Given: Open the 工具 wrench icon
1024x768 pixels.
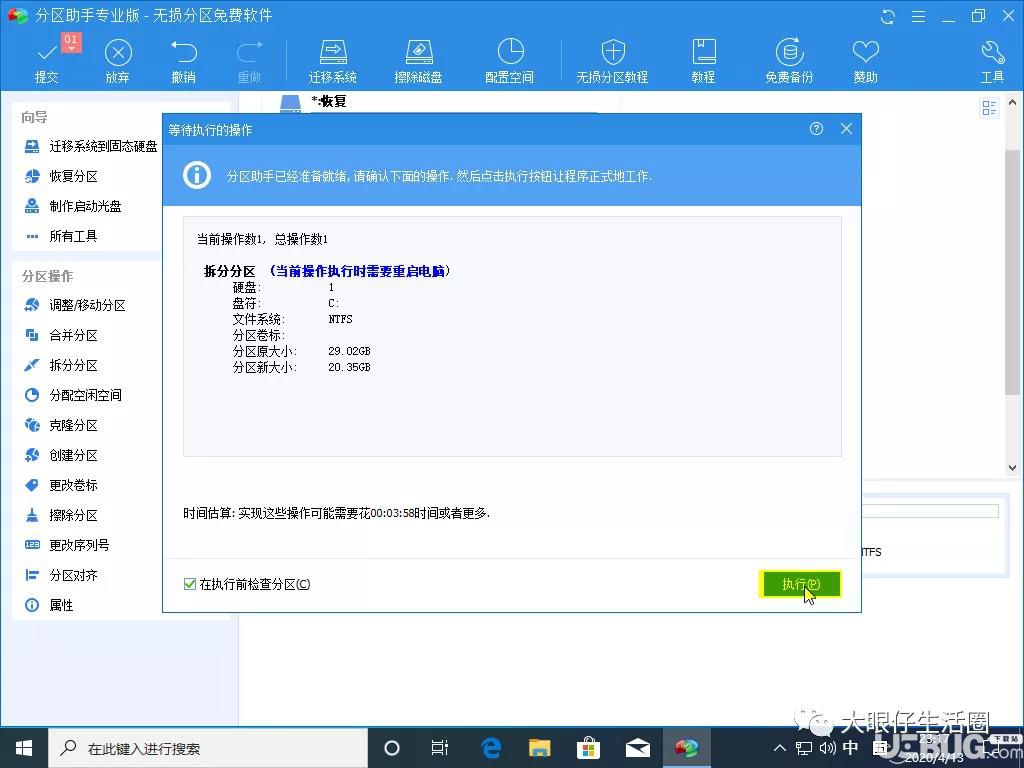Looking at the screenshot, I should tap(992, 60).
